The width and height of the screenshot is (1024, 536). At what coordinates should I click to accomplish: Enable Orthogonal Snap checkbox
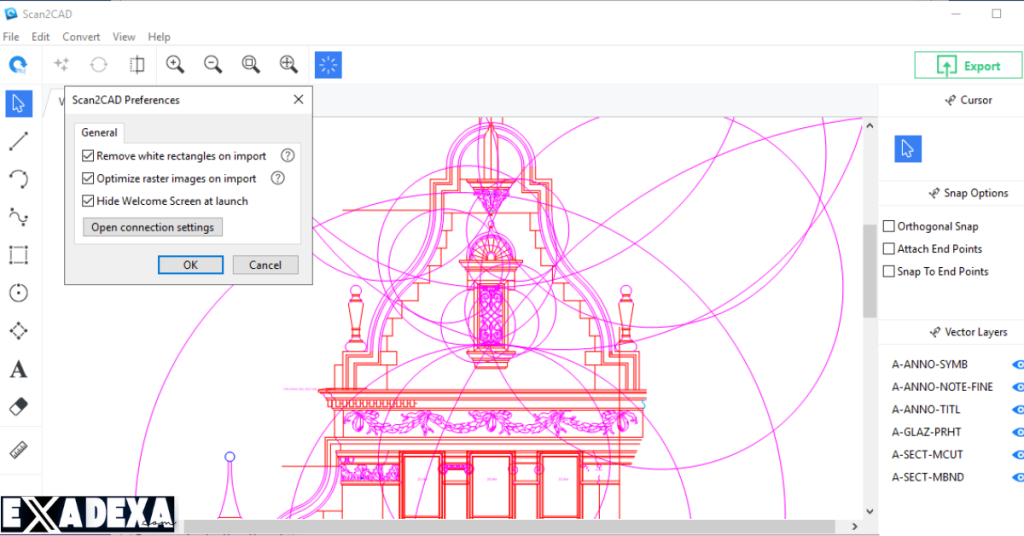click(x=889, y=226)
